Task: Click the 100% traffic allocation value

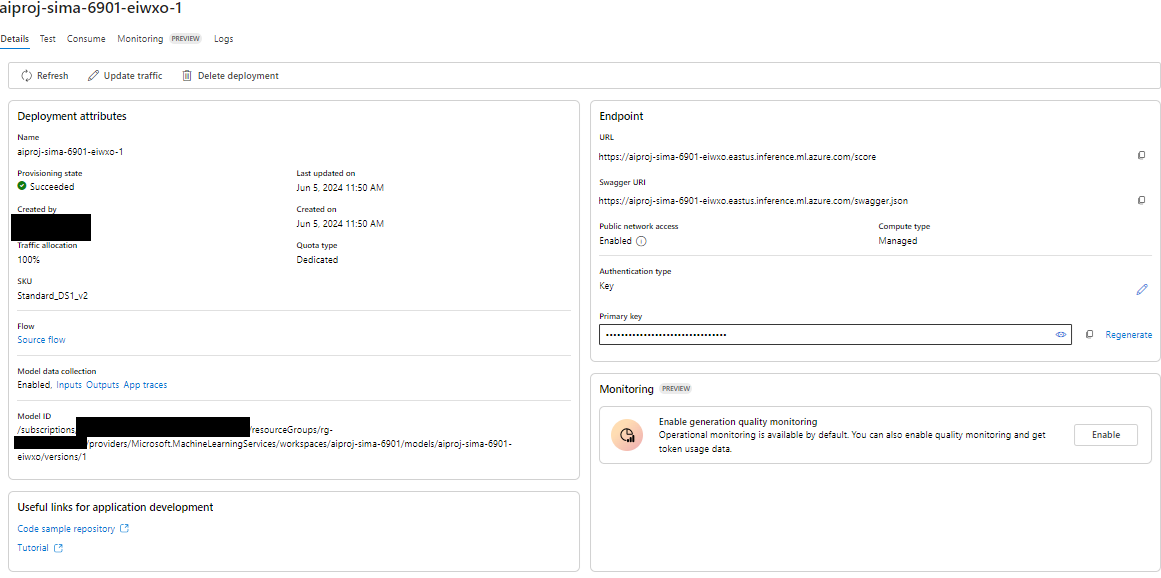Action: (29, 260)
